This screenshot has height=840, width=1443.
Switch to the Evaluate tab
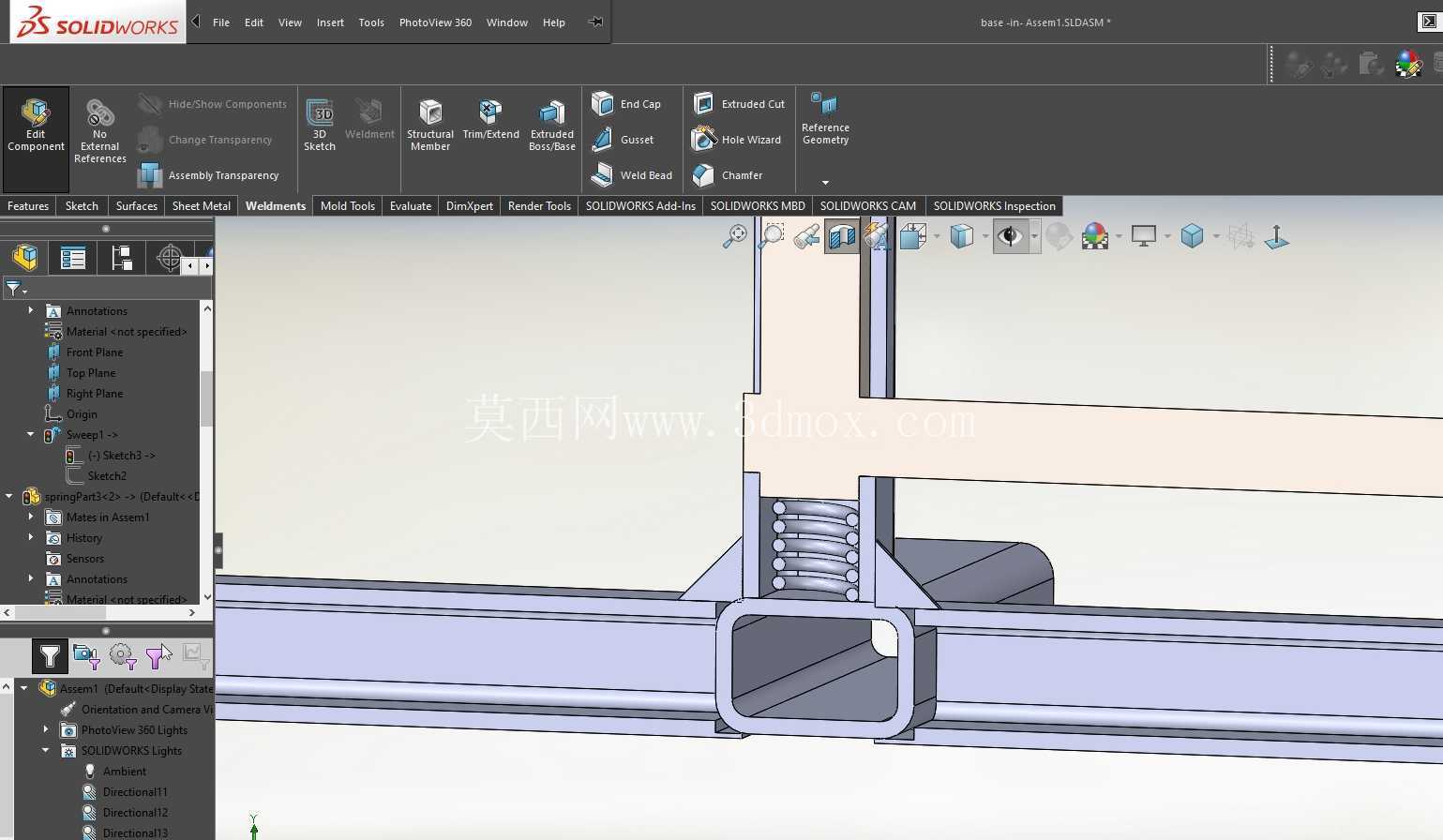click(x=411, y=206)
